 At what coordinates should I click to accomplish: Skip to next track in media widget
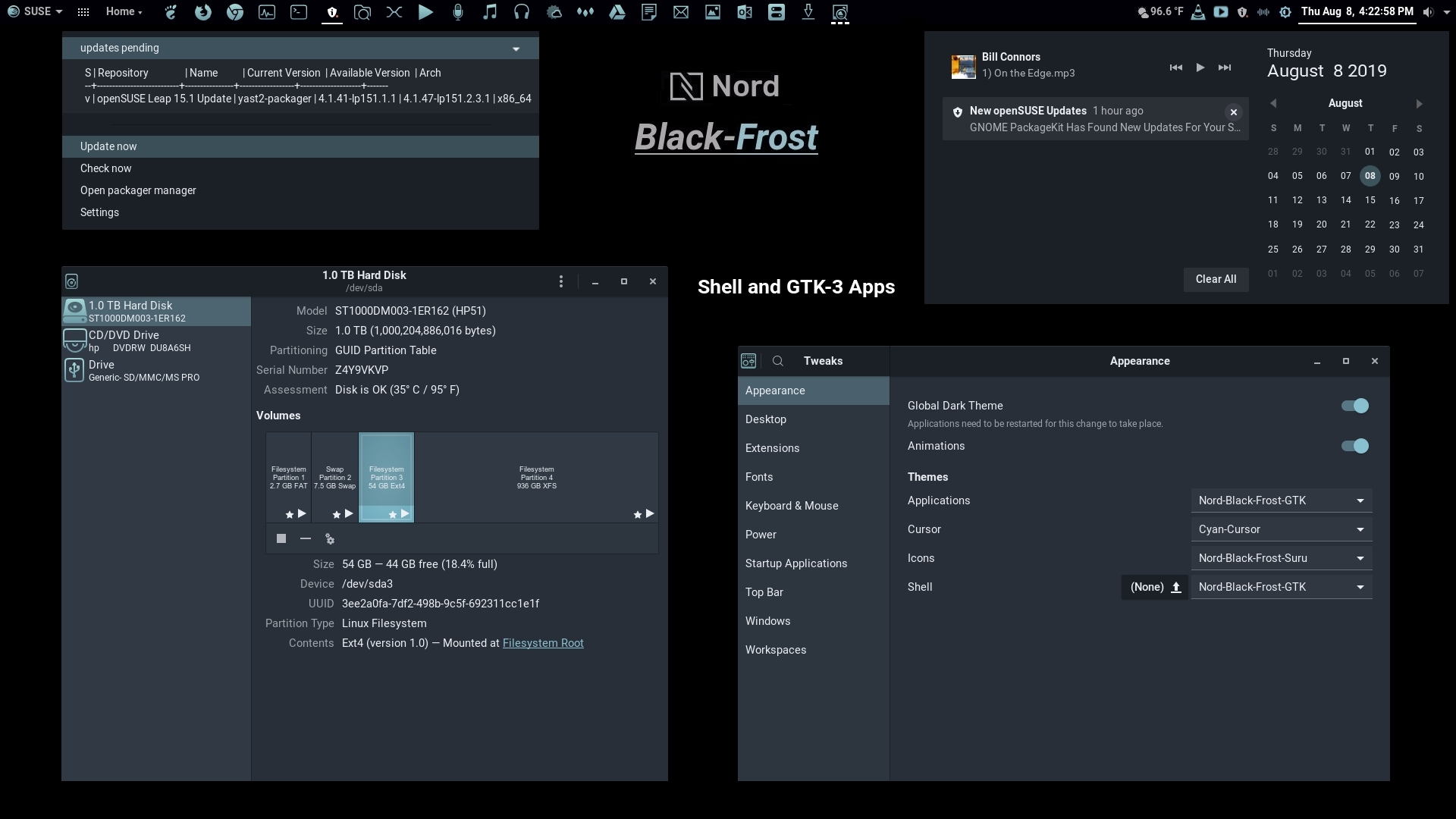coord(1225,67)
